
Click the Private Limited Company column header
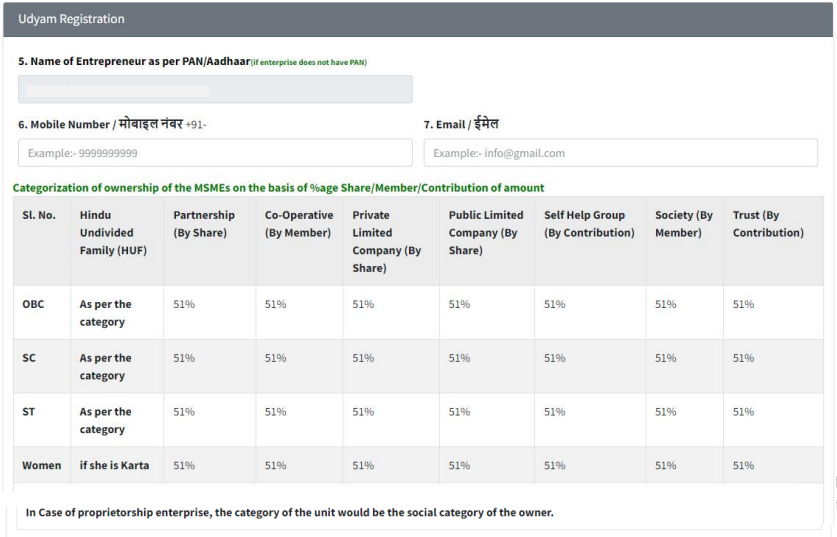coord(386,241)
